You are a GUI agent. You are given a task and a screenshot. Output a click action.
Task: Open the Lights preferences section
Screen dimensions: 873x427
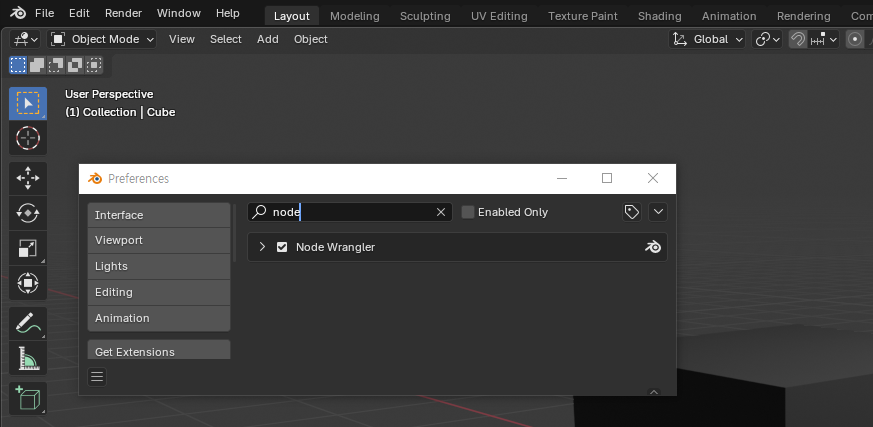159,266
